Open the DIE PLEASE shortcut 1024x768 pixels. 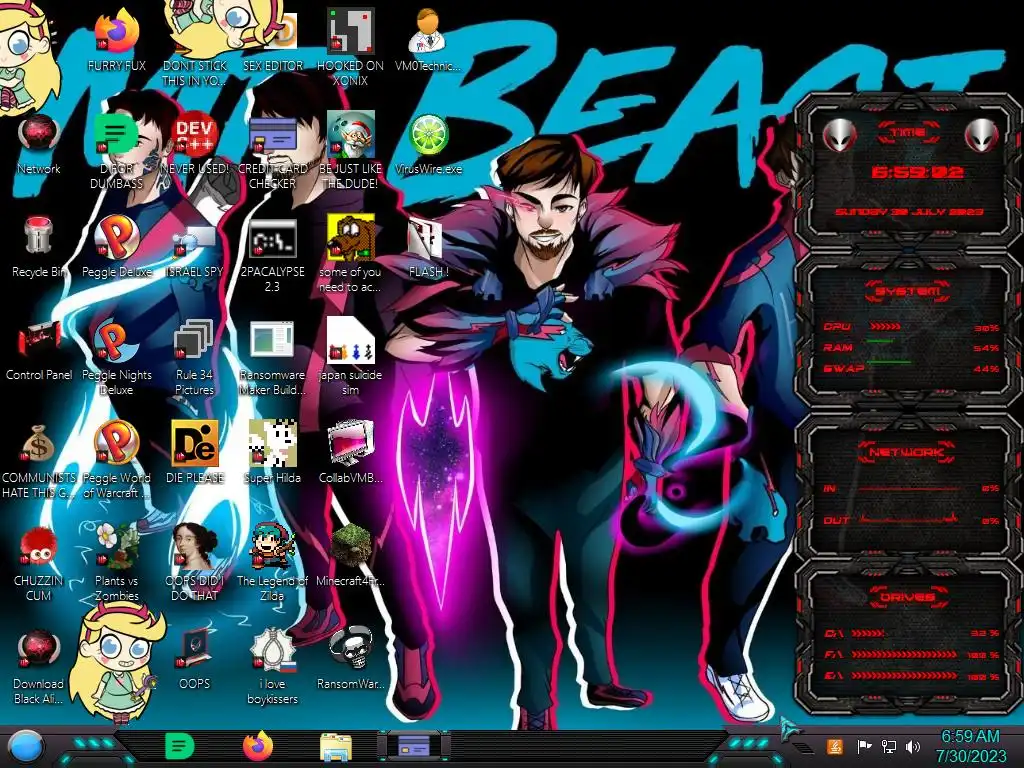pos(194,442)
